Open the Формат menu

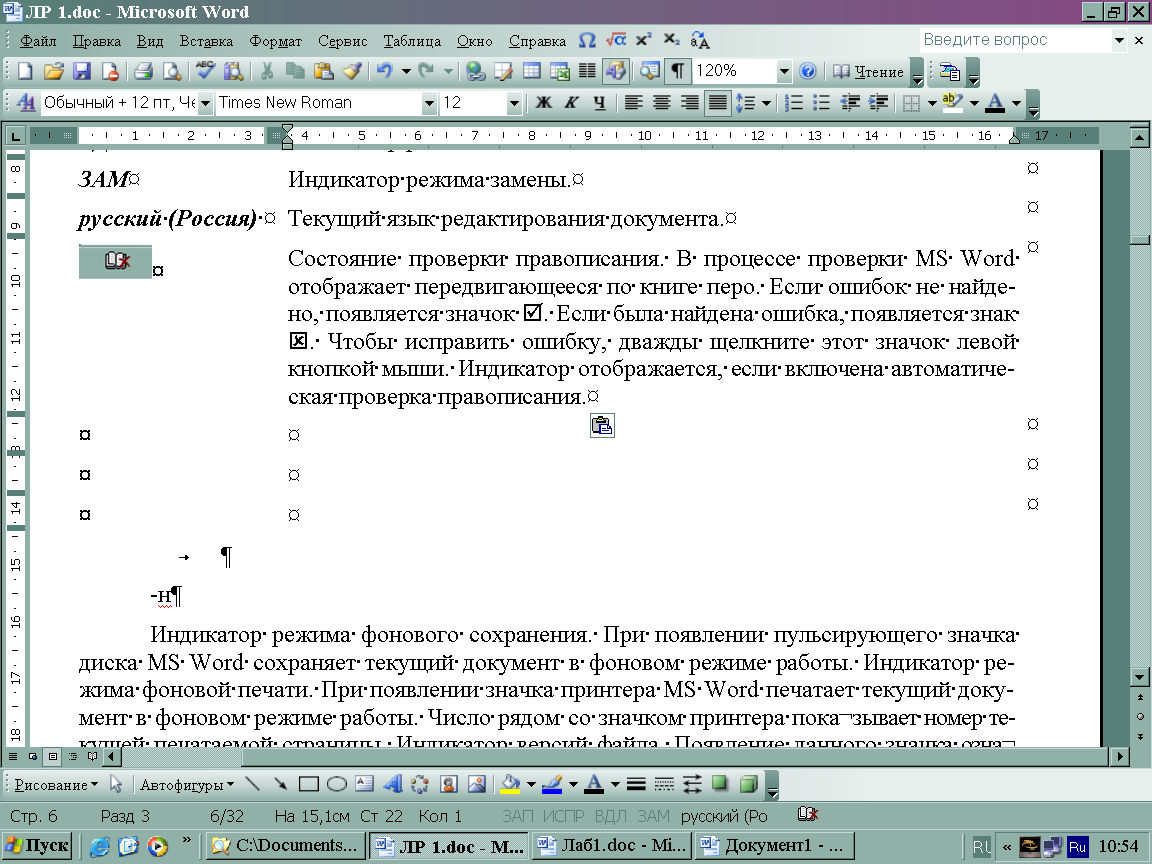(276, 41)
